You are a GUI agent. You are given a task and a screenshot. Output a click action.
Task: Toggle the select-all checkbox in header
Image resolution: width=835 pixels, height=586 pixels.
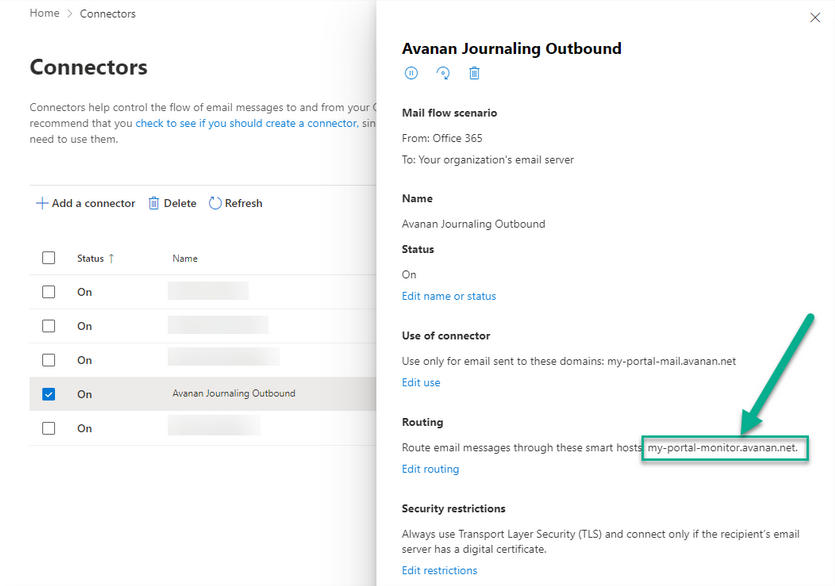tap(48, 258)
